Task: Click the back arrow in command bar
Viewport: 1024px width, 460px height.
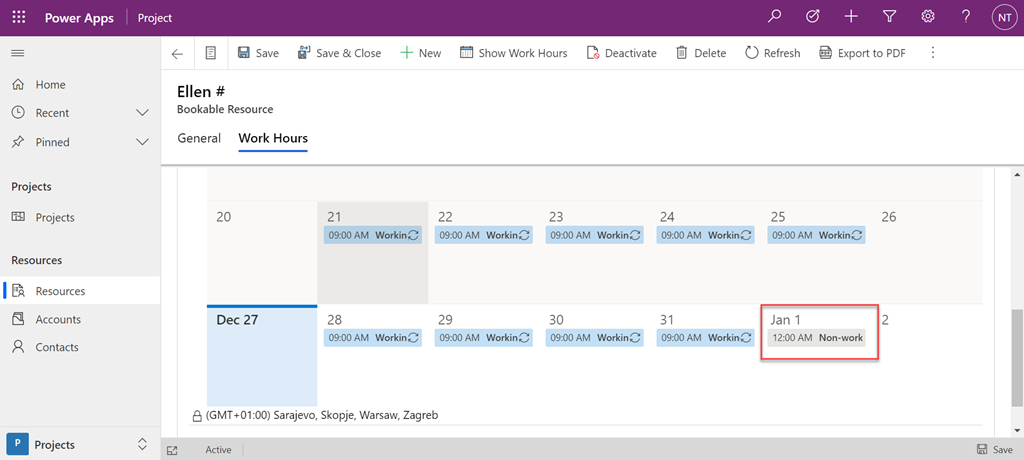Action: [178, 53]
